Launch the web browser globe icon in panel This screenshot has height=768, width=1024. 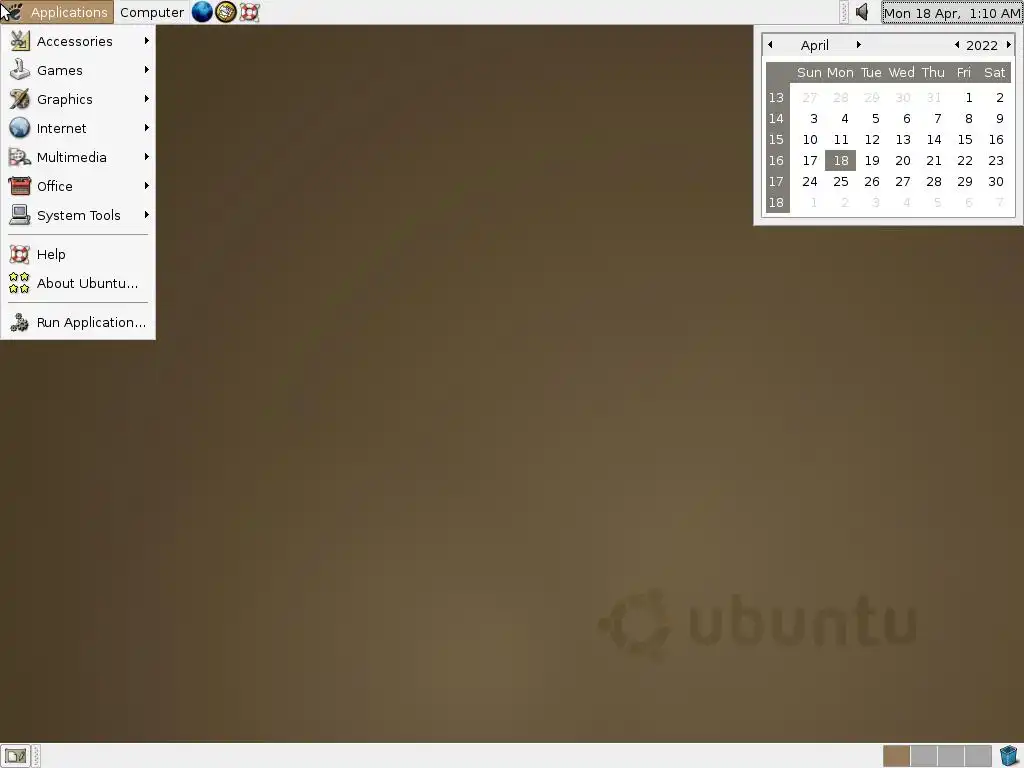click(x=202, y=12)
